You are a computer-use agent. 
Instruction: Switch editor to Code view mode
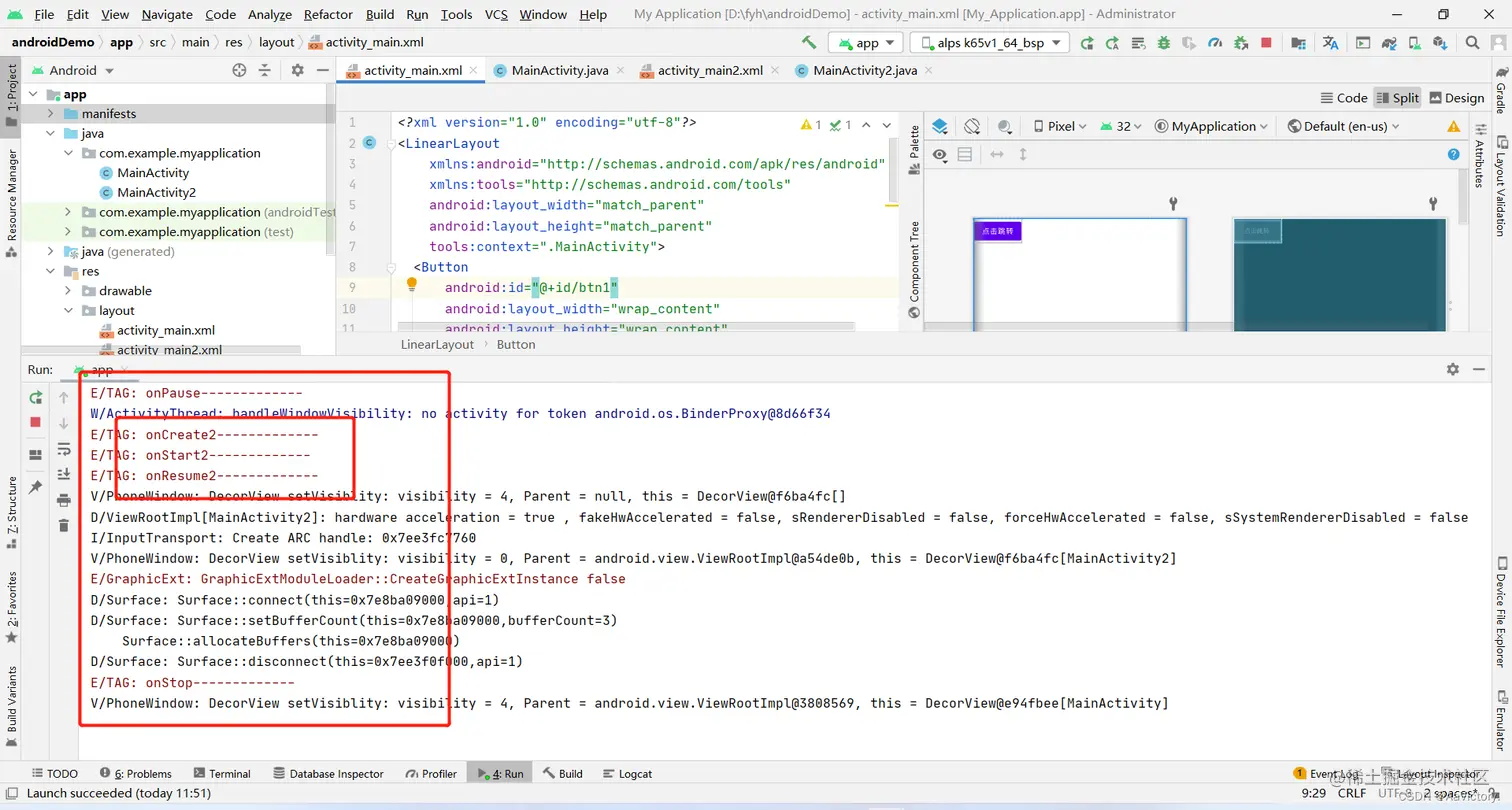(x=1344, y=97)
